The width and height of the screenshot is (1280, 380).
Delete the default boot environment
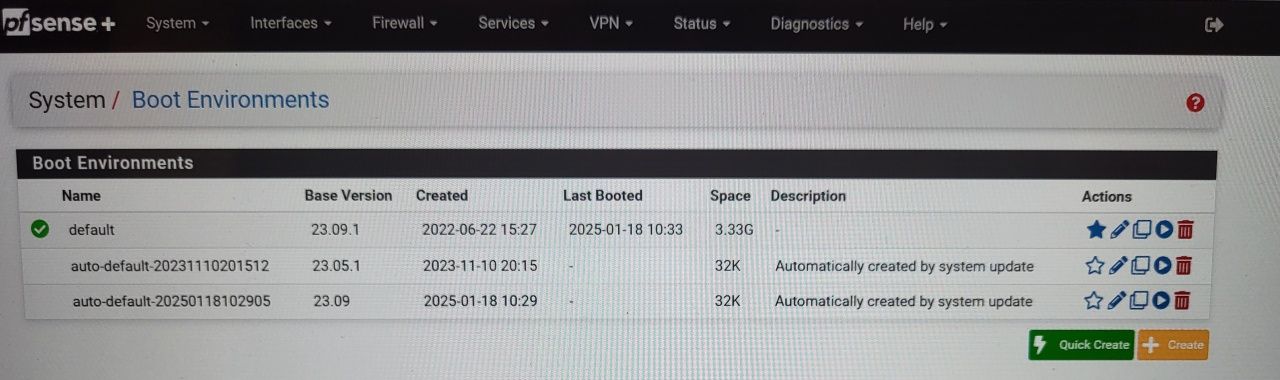tap(1185, 230)
